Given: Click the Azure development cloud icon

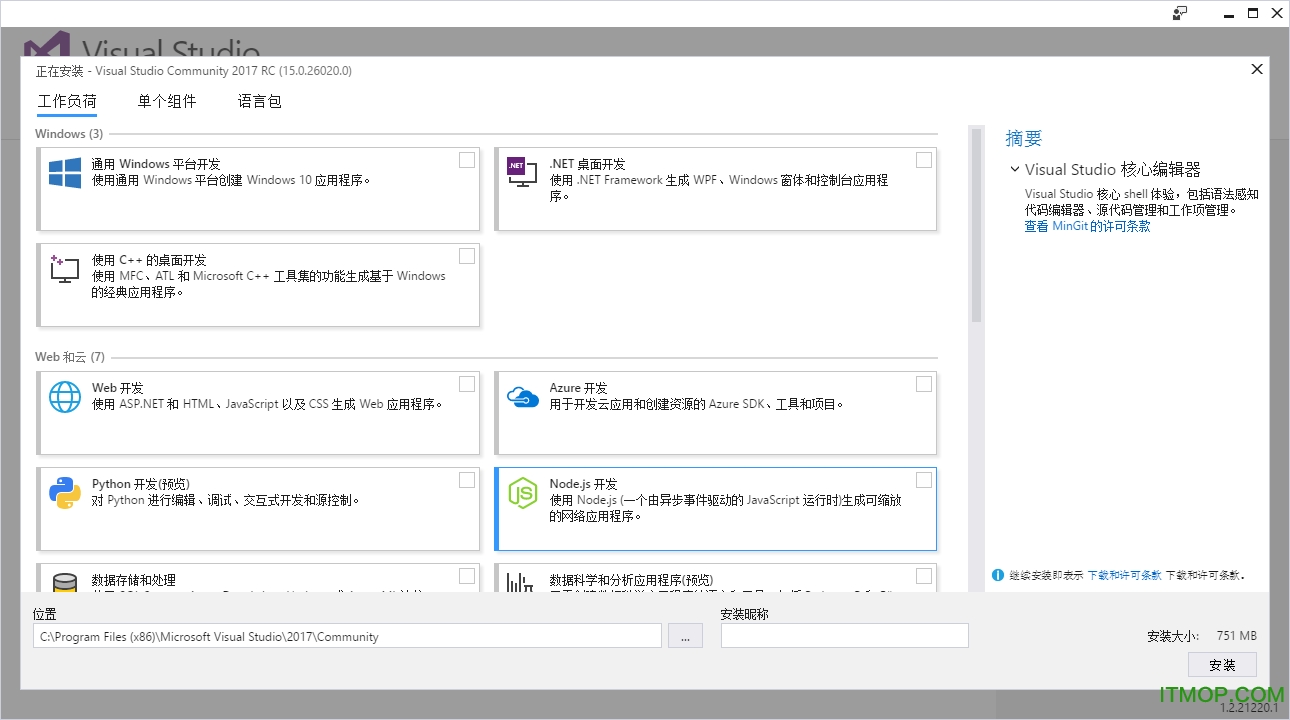Looking at the screenshot, I should pos(522,397).
